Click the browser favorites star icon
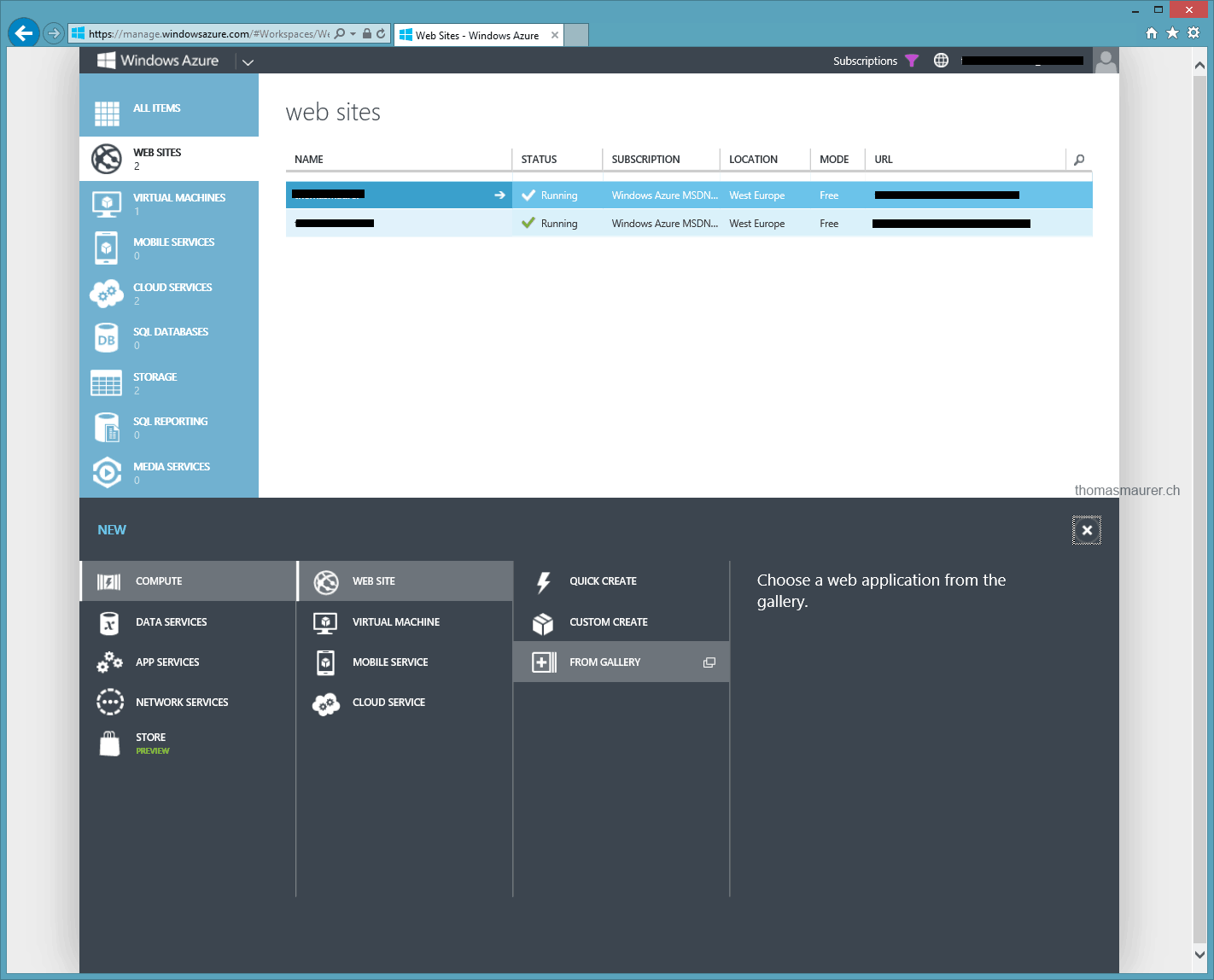Screen dimensions: 1214x980 pos(1172,32)
